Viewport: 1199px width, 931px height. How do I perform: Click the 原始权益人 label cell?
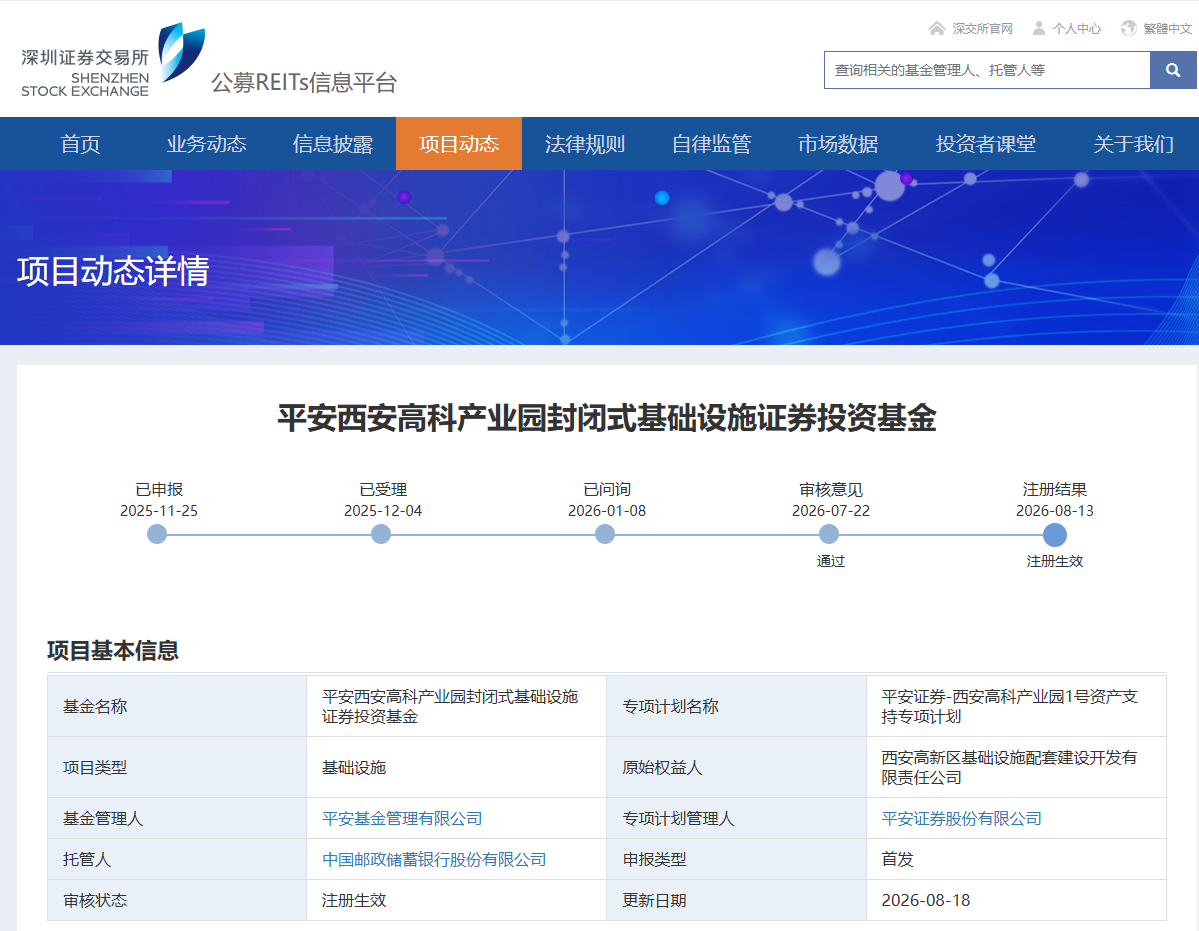pos(736,767)
